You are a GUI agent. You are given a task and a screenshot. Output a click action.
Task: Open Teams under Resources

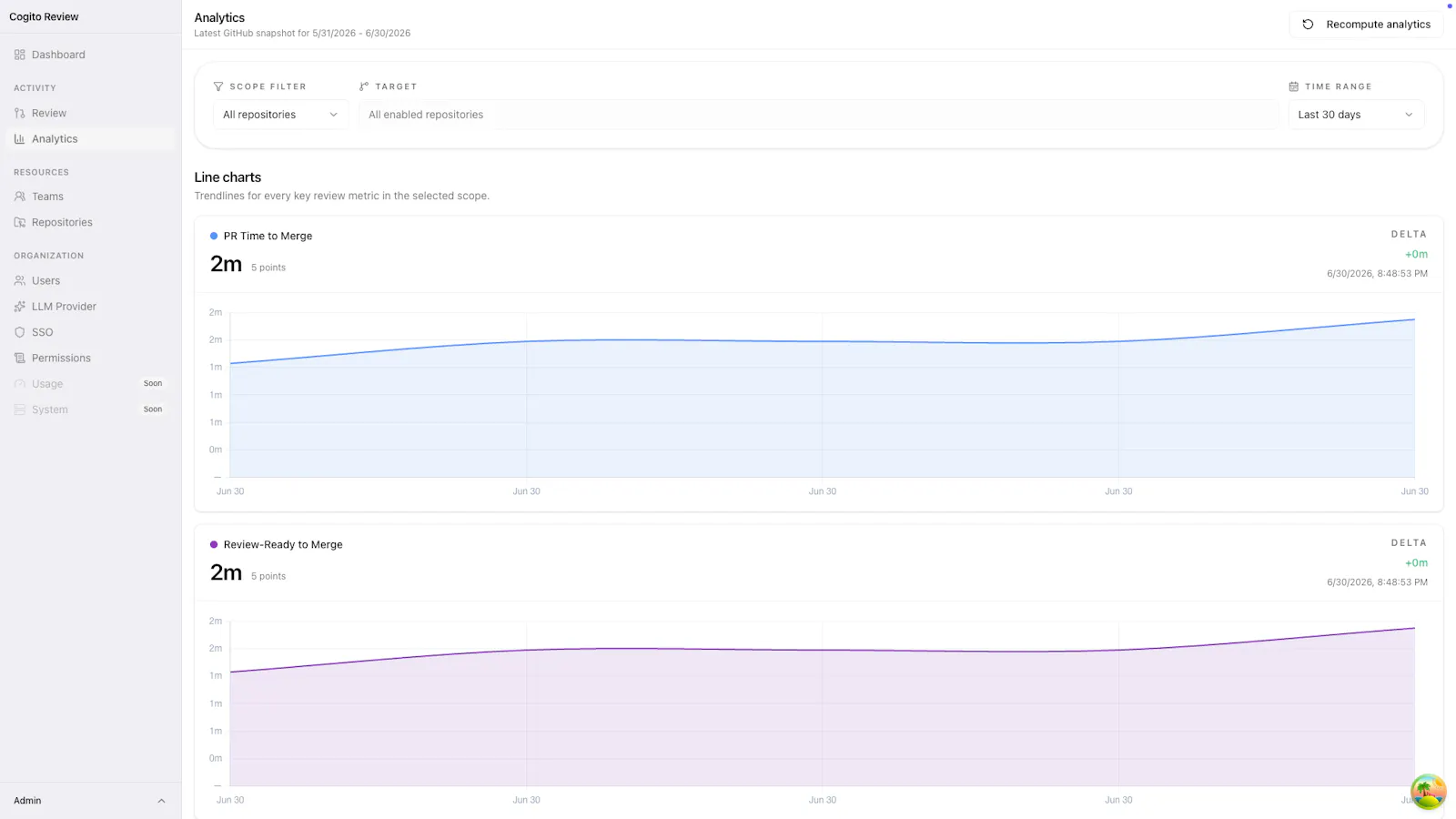coord(90,197)
